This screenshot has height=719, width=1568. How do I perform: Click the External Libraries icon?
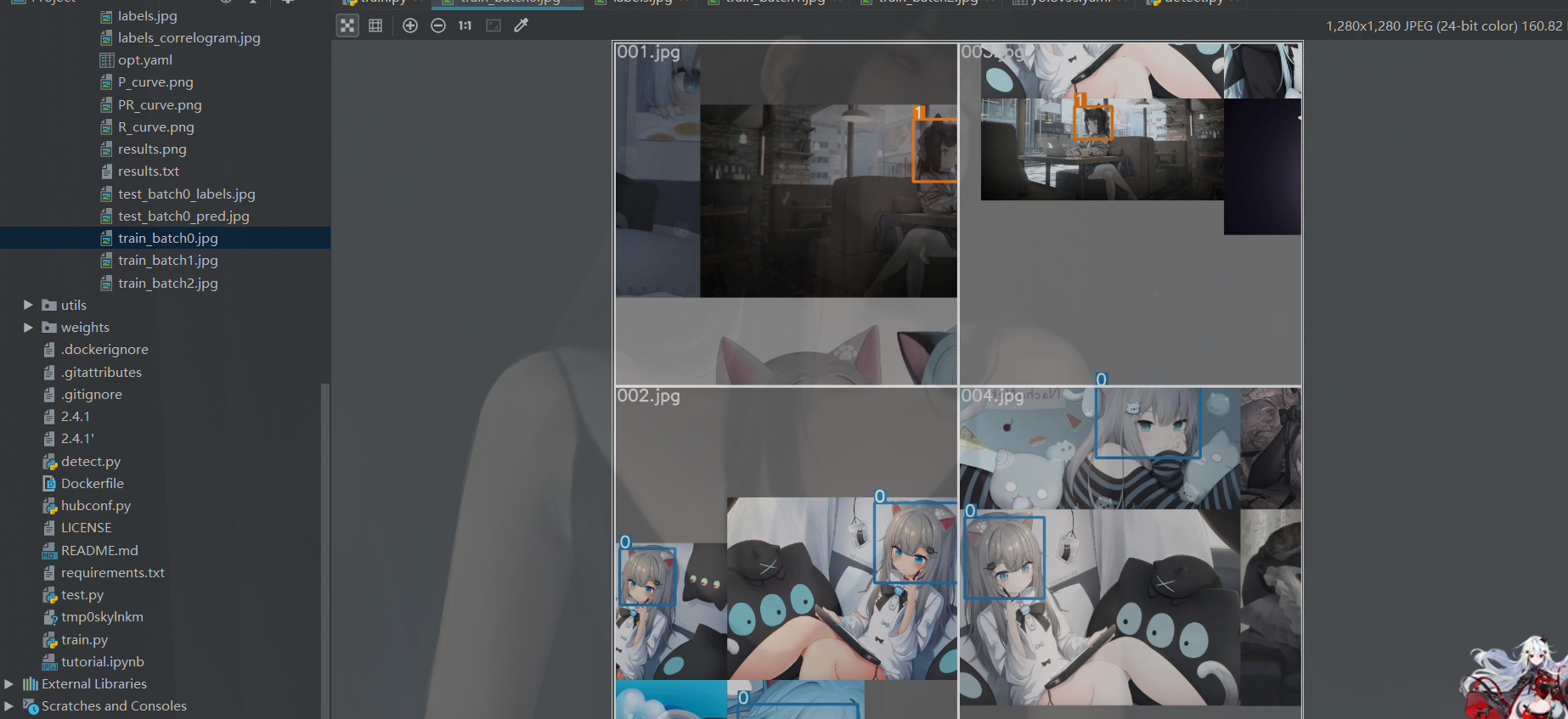[x=31, y=683]
